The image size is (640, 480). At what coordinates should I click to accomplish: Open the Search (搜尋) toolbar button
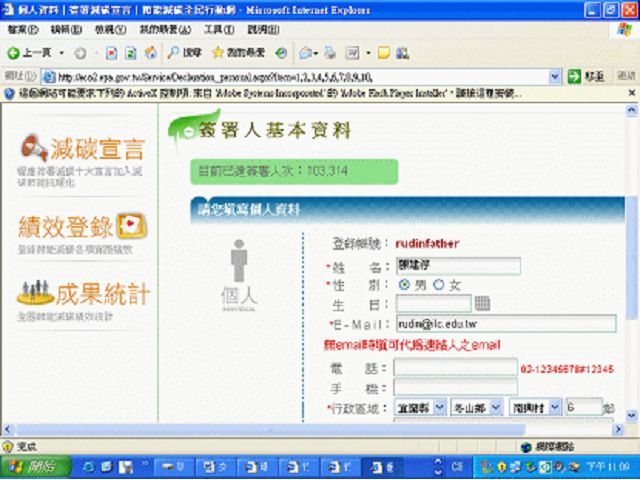pos(184,52)
